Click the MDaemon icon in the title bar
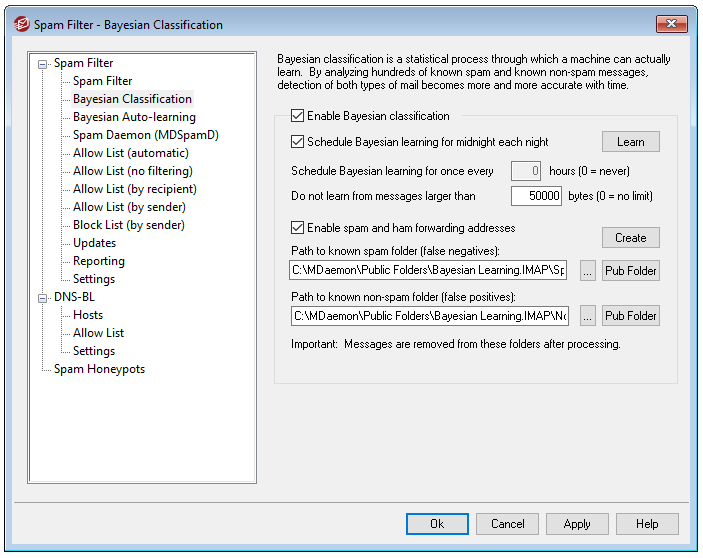703x558 pixels. [x=21, y=24]
